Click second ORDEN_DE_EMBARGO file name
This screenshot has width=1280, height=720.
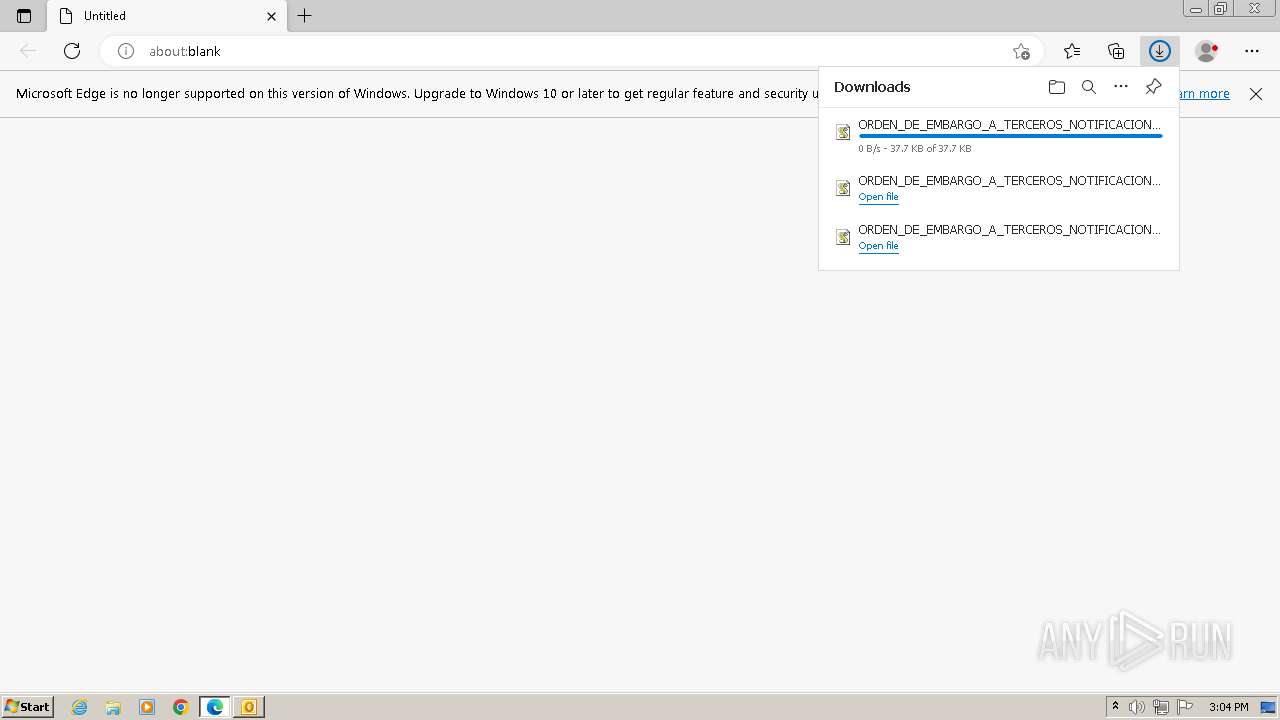coord(1009,181)
